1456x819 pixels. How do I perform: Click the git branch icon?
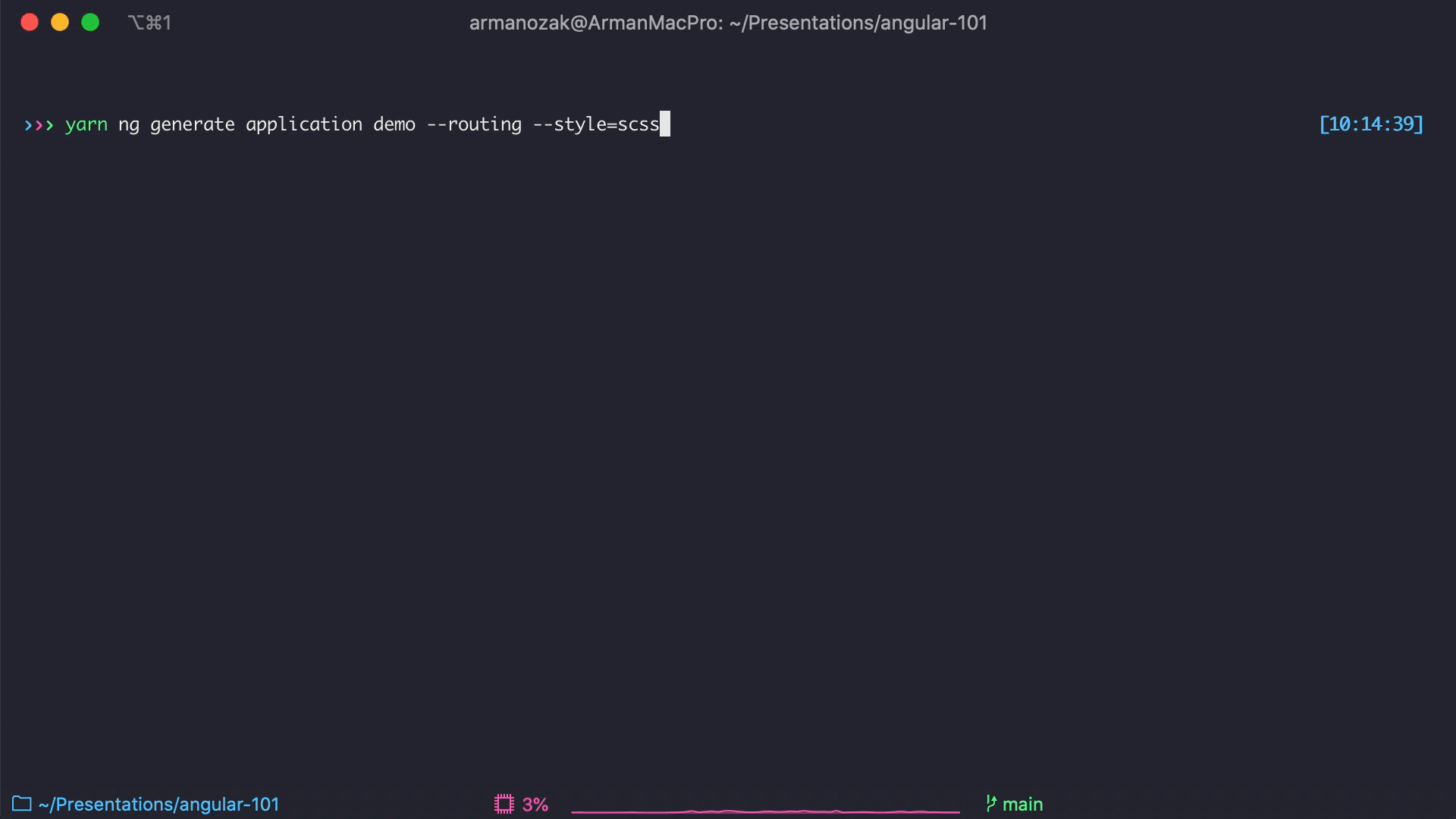pos(990,803)
